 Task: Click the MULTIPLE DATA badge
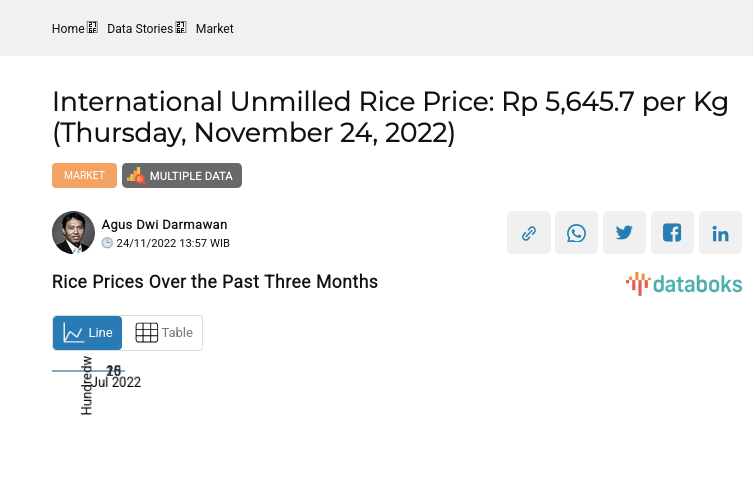click(x=182, y=176)
